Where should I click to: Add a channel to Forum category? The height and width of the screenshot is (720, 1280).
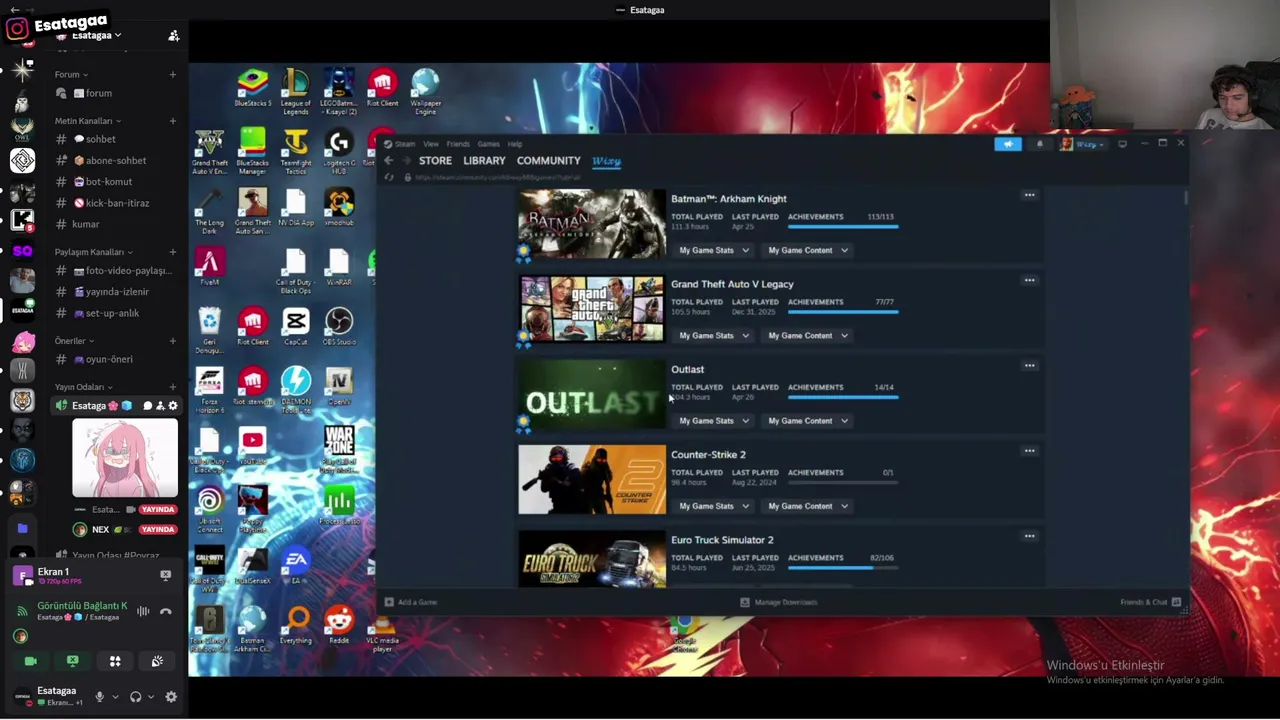tap(172, 74)
